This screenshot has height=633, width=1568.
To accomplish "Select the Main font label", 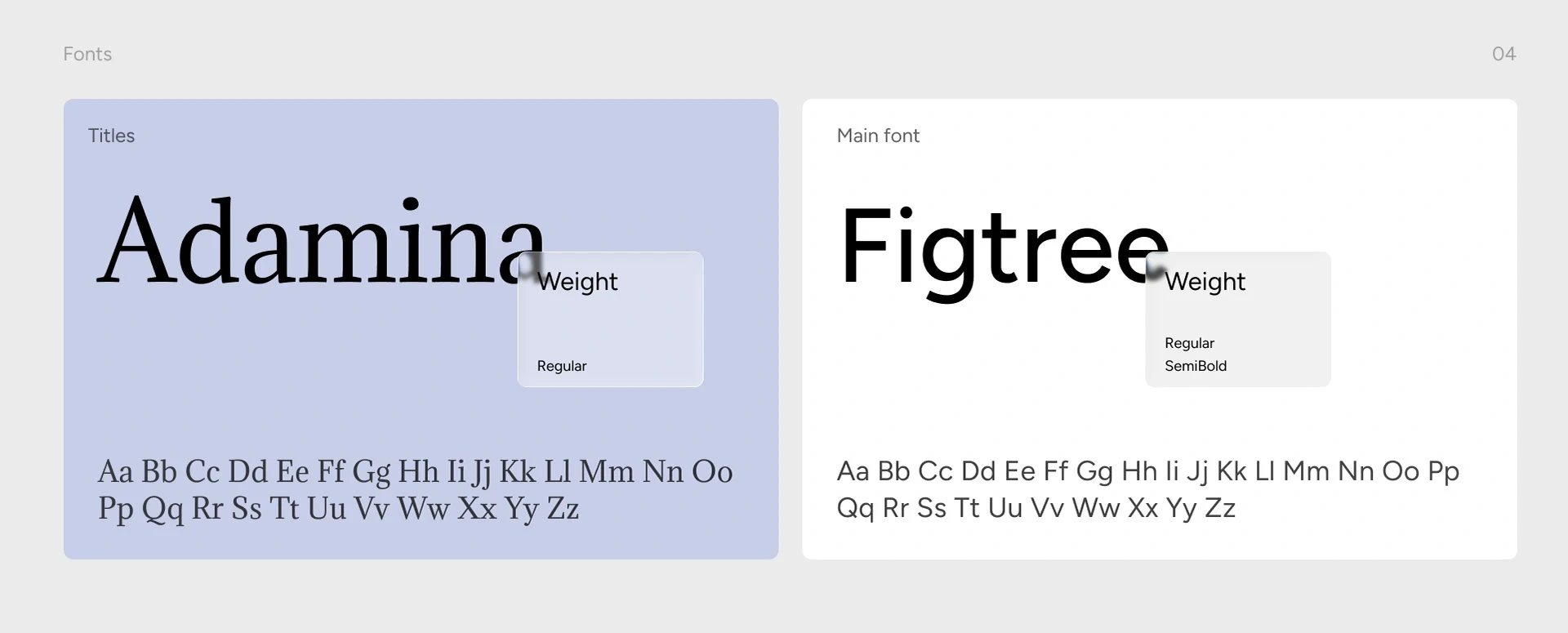I will pos(878,136).
